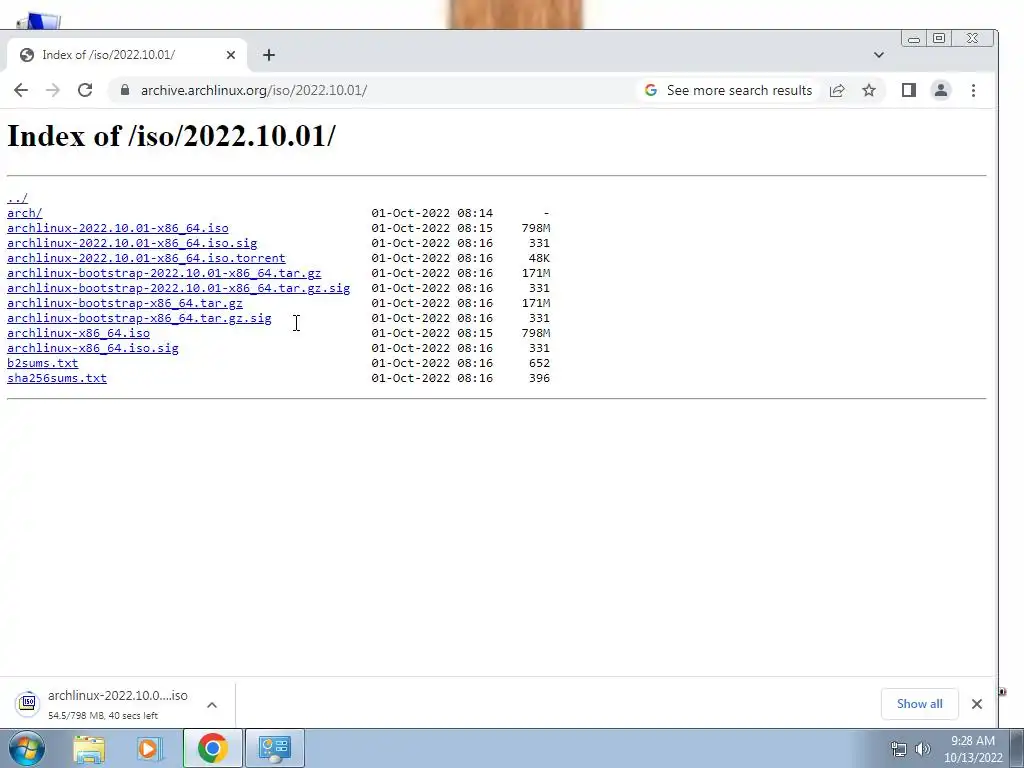Click Show all downloads button
1024x768 pixels.
point(920,704)
